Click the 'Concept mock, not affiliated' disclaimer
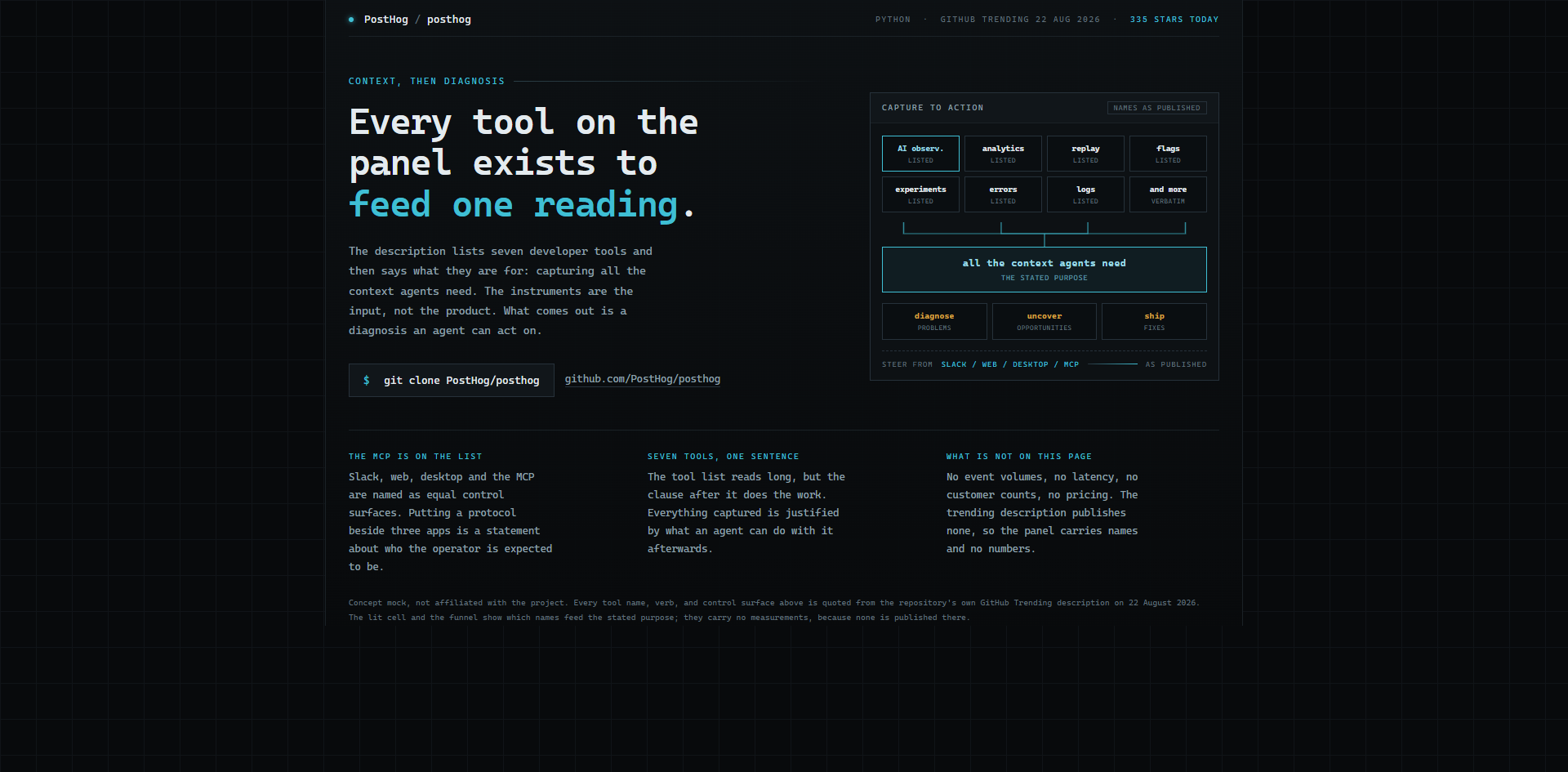1568x772 pixels. point(773,610)
